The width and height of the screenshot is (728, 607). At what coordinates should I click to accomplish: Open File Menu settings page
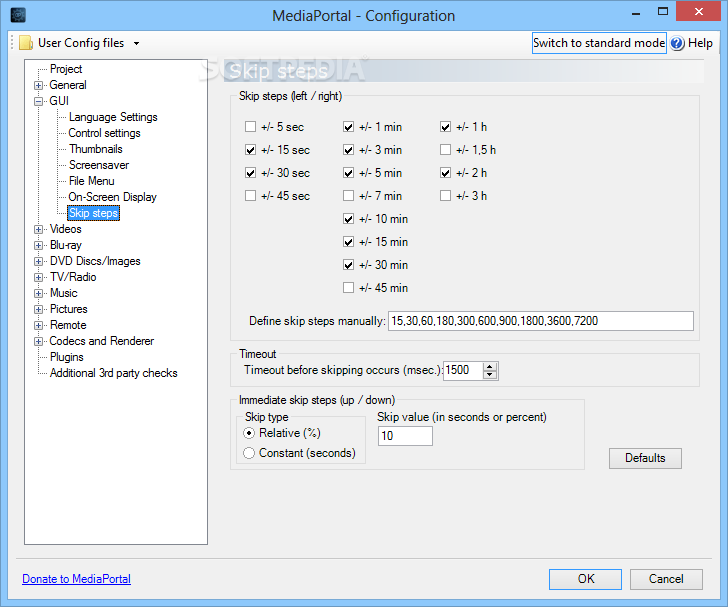click(91, 181)
